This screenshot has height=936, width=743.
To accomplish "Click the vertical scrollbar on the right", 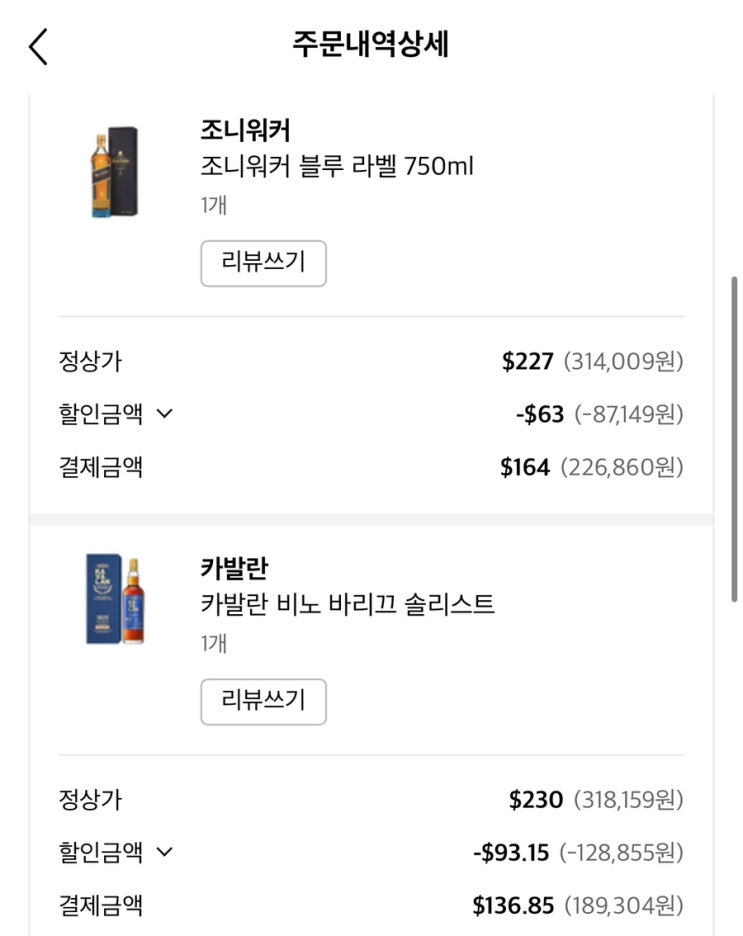I will click(x=735, y=440).
